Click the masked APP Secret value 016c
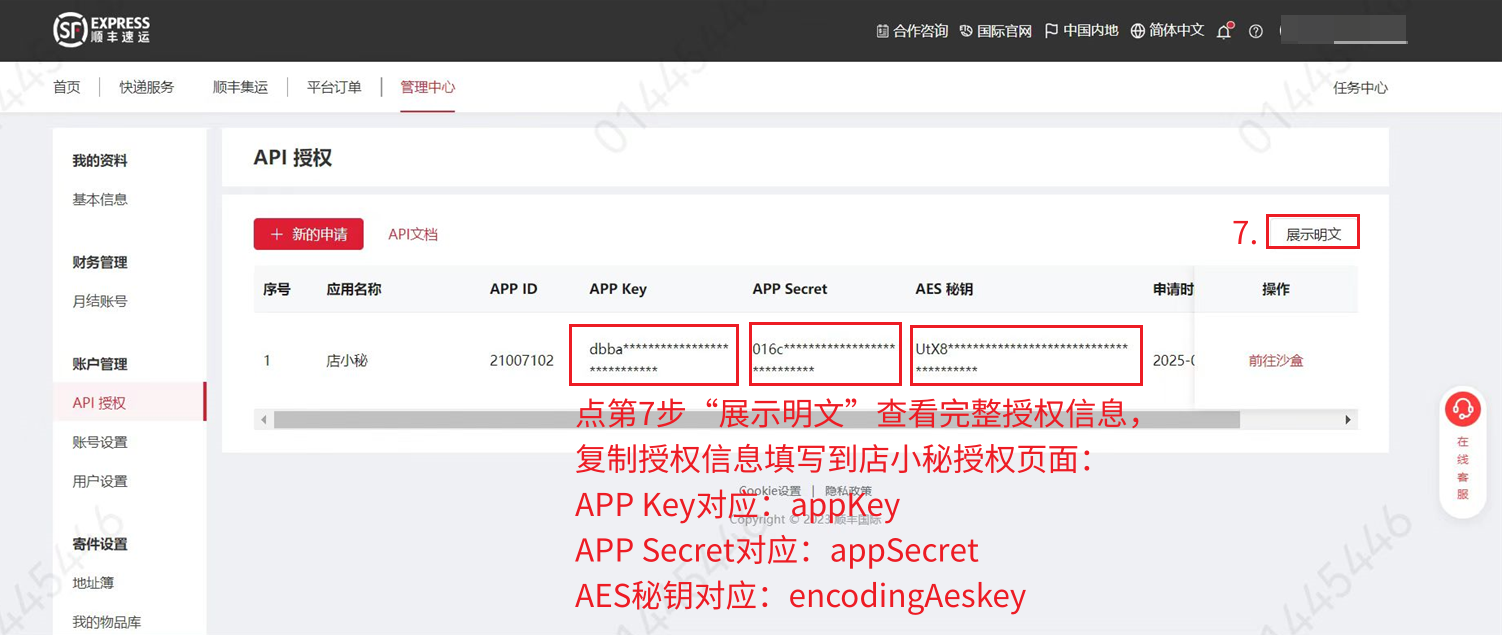Viewport: 1502px width, 640px height. pos(823,359)
